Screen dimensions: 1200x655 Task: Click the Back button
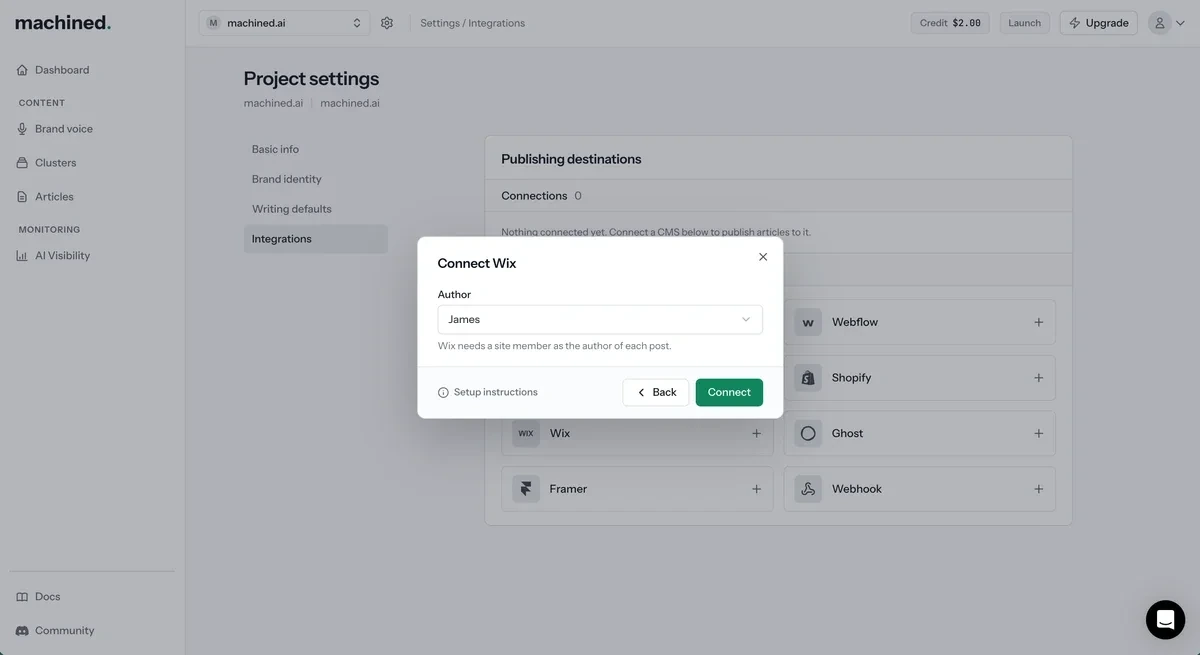[x=656, y=393]
